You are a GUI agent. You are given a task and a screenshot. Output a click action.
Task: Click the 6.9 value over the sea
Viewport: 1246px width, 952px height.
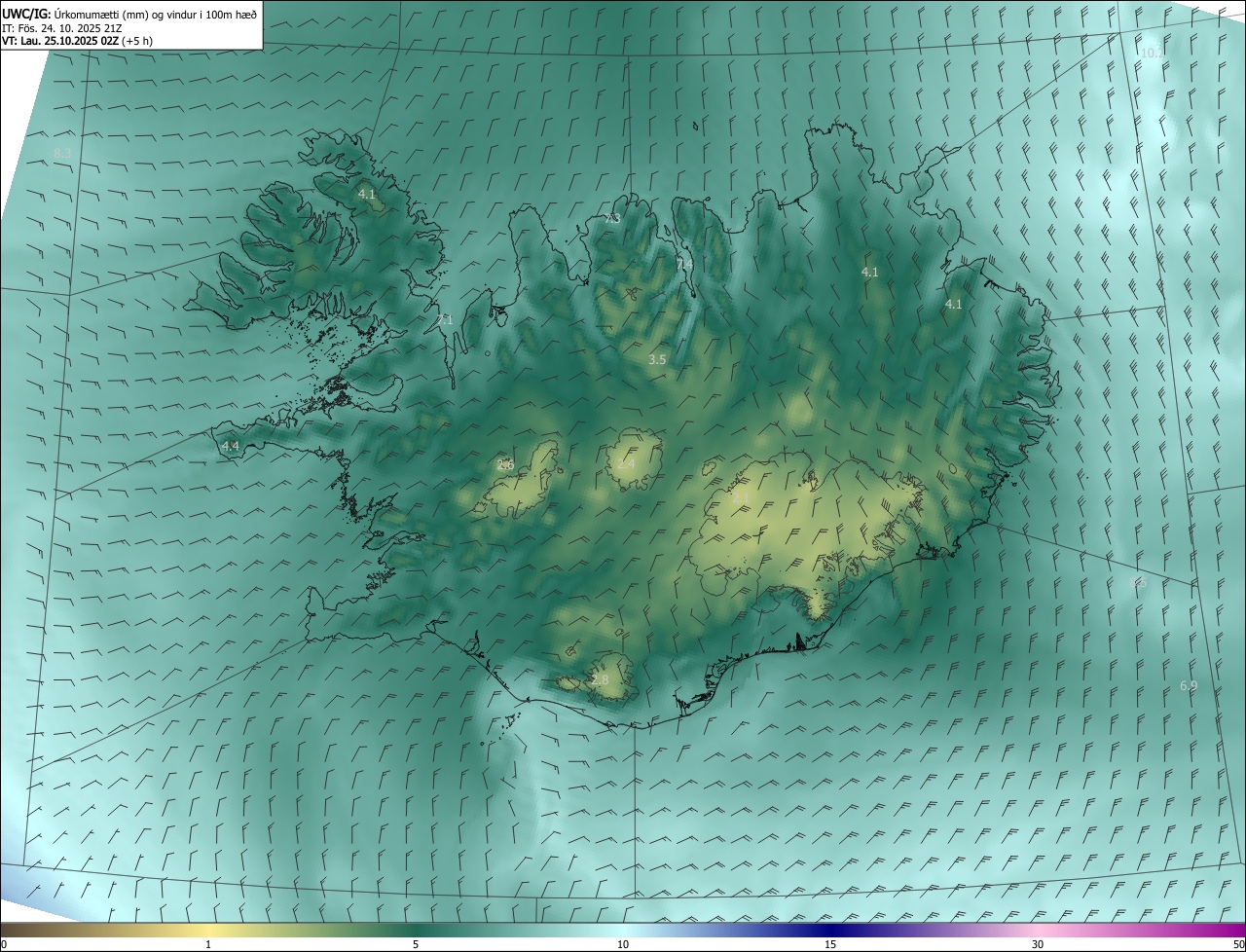coord(1189,686)
